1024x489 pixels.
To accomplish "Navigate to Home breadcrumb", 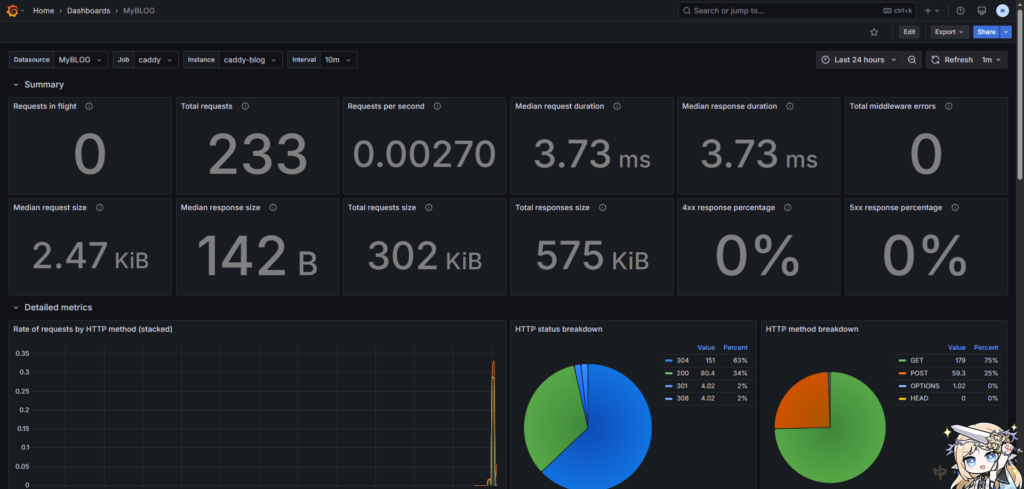I will [x=43, y=10].
